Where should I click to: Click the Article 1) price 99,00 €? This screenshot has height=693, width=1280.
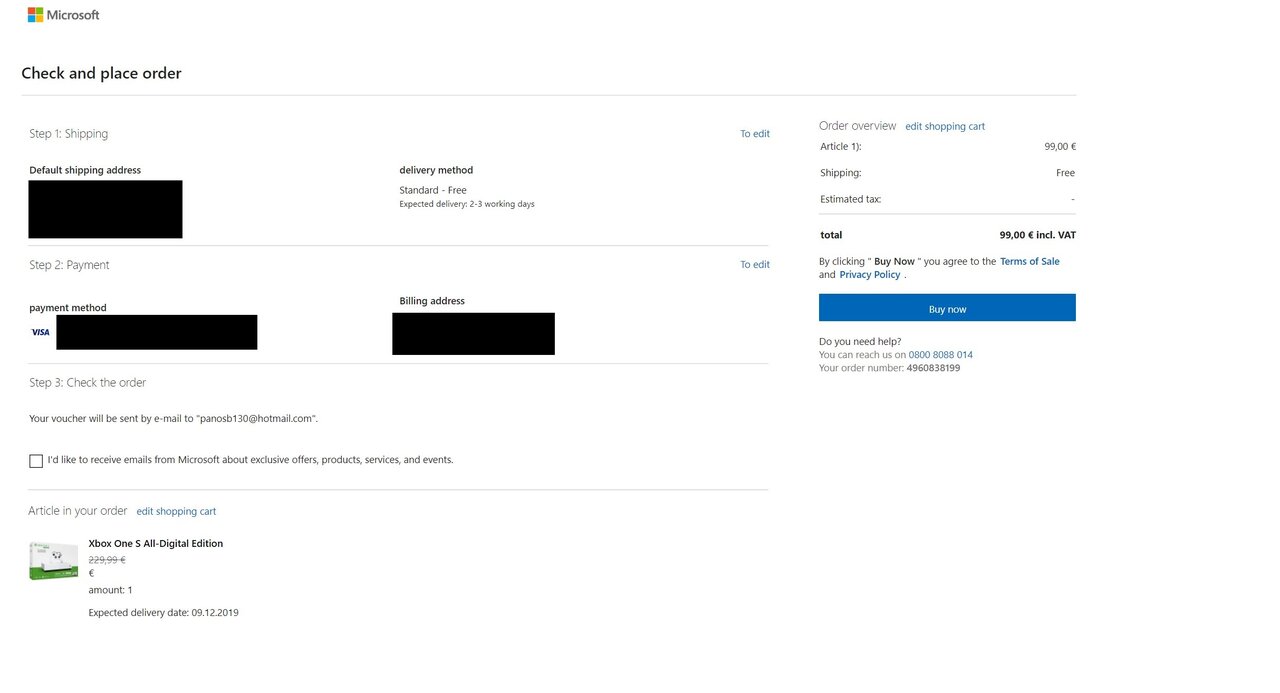pos(1060,147)
